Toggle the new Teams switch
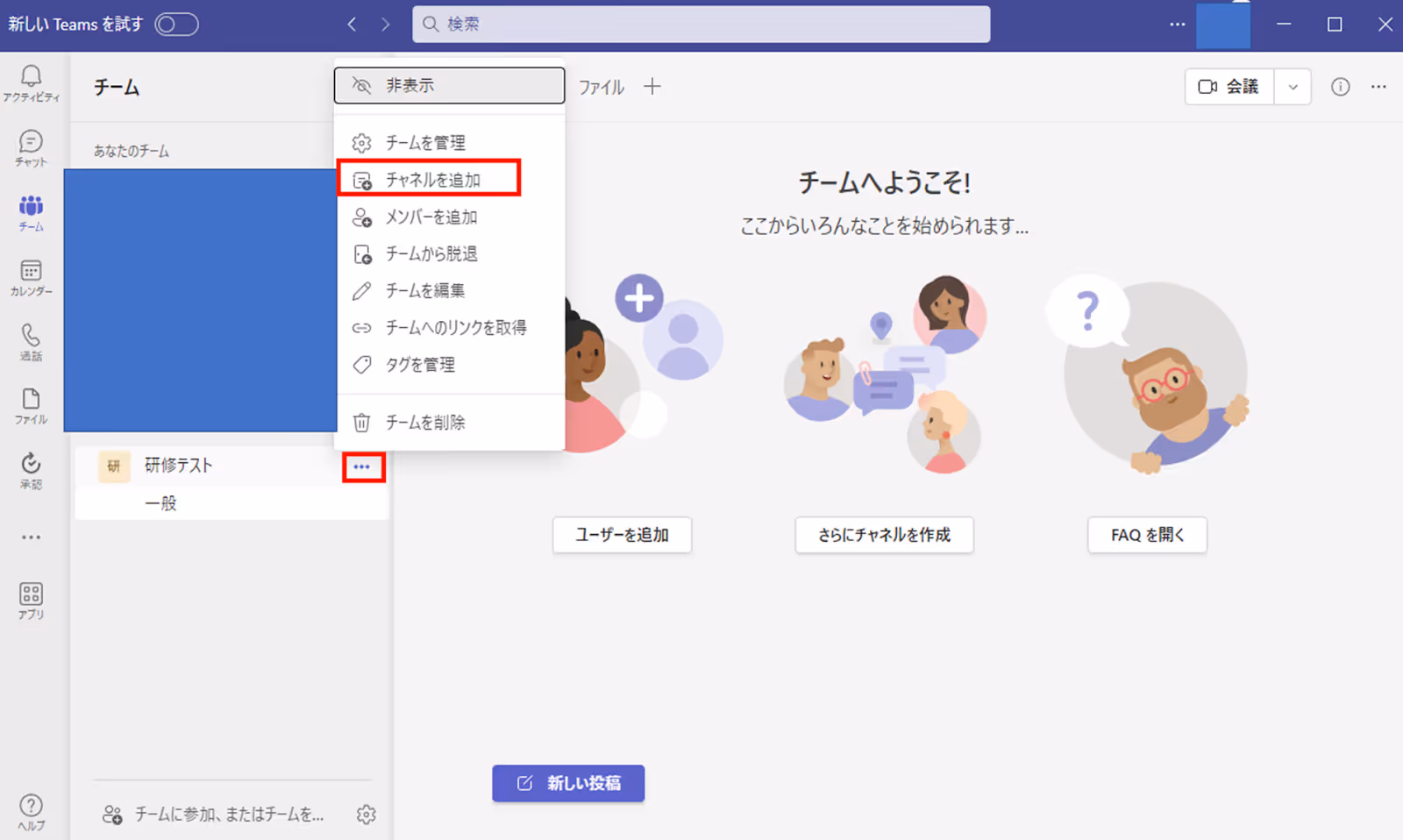The height and width of the screenshot is (840, 1403). [176, 25]
